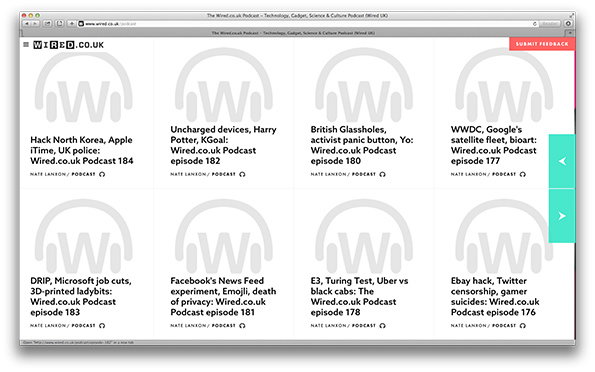
Task: Open the hamburger menu beside the Wired logo
Action: 26,44
